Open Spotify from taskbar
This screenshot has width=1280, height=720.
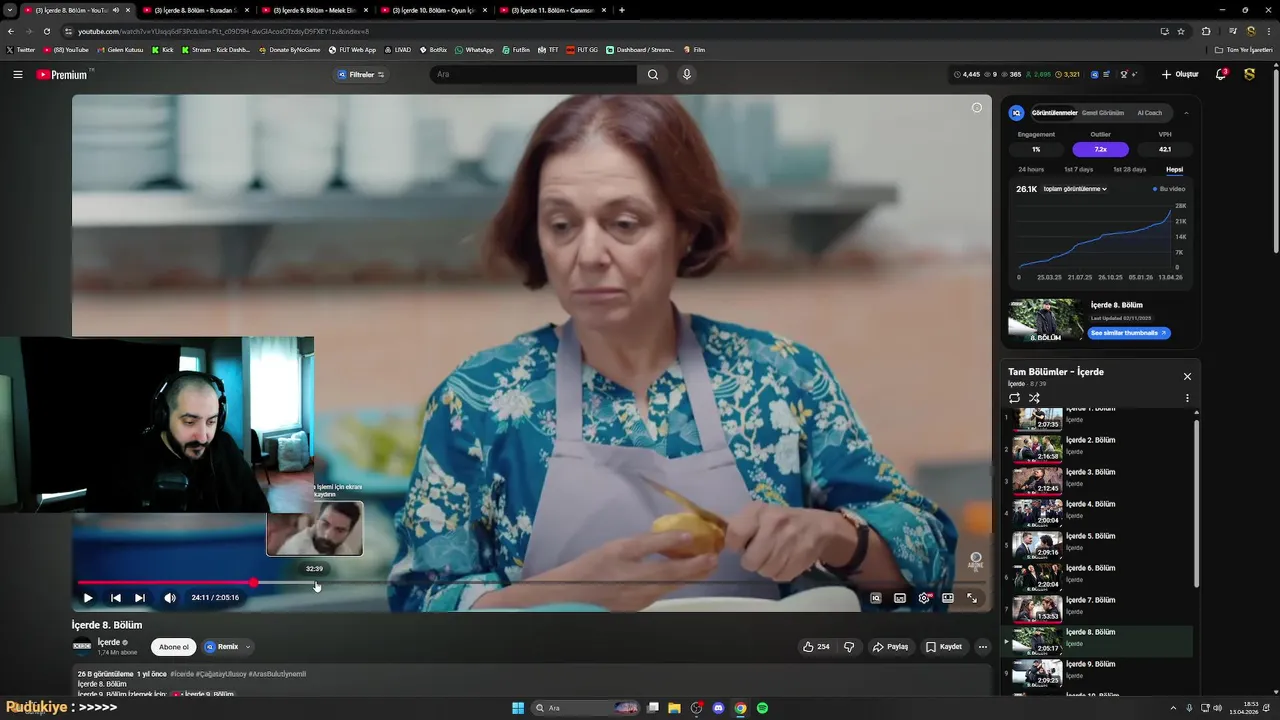[762, 708]
